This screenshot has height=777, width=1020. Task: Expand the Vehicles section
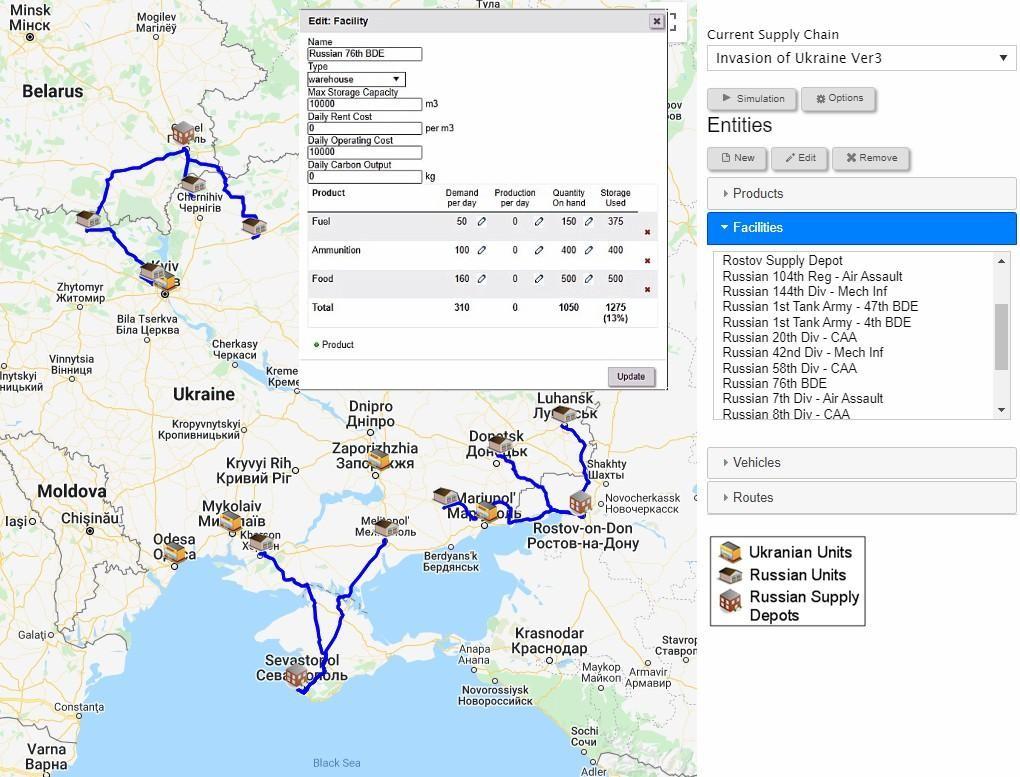pos(861,463)
